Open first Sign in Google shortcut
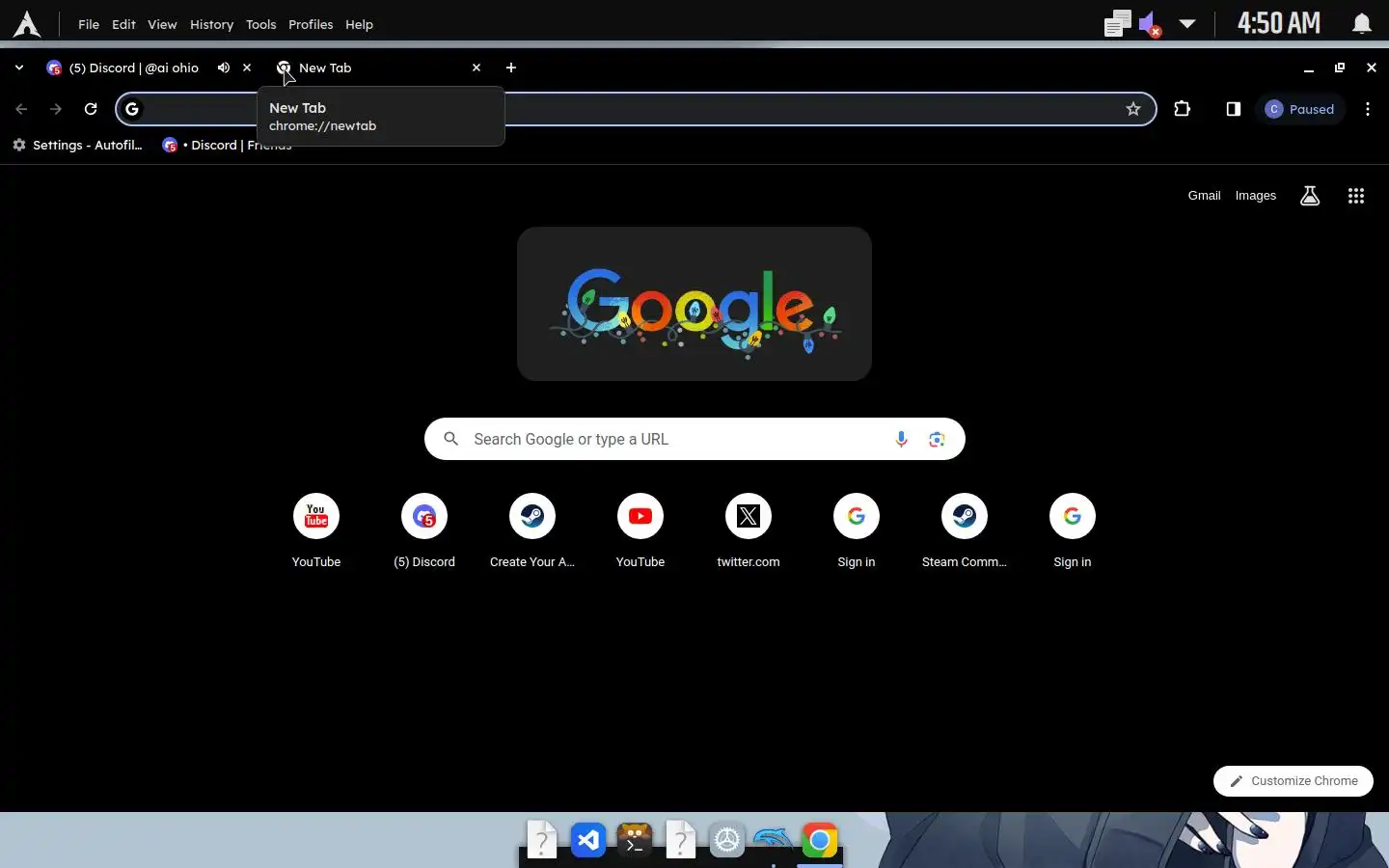 click(x=857, y=530)
